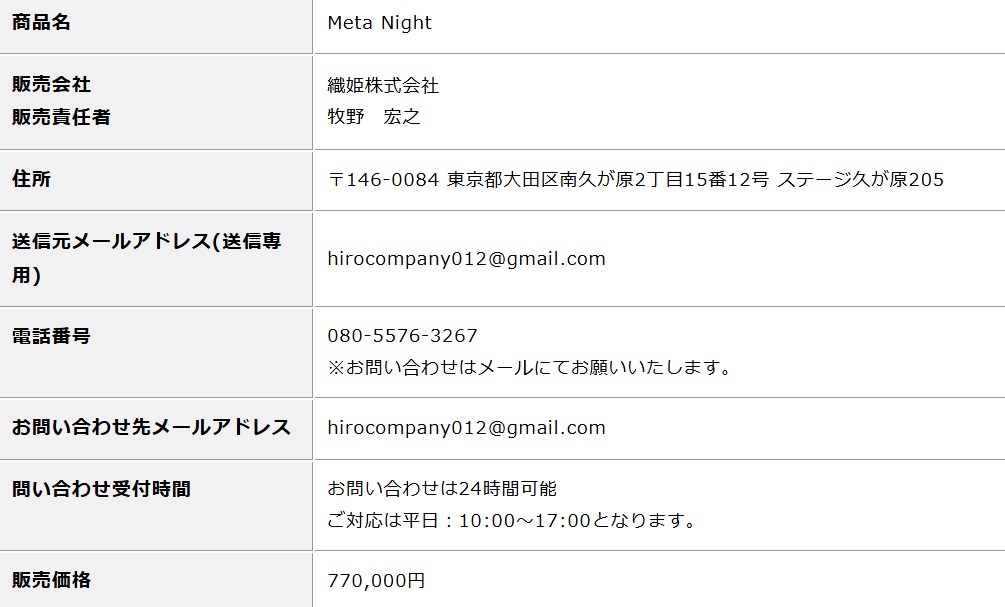
Task: Click the product name Meta Night
Action: click(379, 23)
